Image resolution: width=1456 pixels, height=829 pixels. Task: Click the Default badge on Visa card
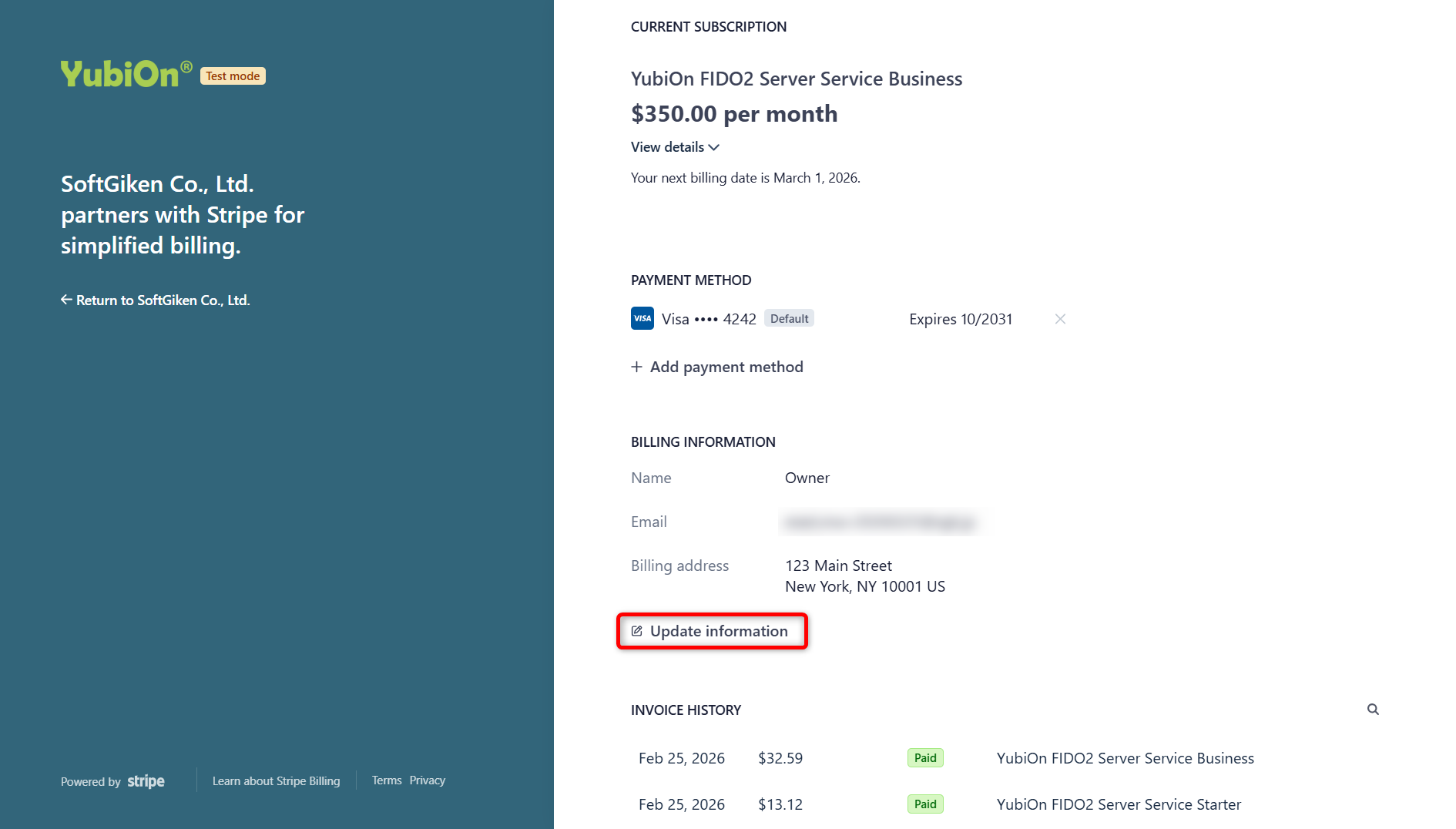point(789,317)
